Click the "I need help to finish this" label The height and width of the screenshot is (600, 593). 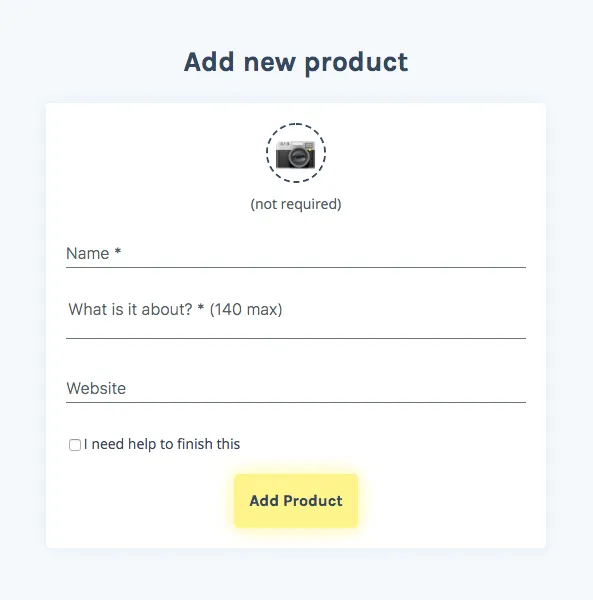[162, 444]
